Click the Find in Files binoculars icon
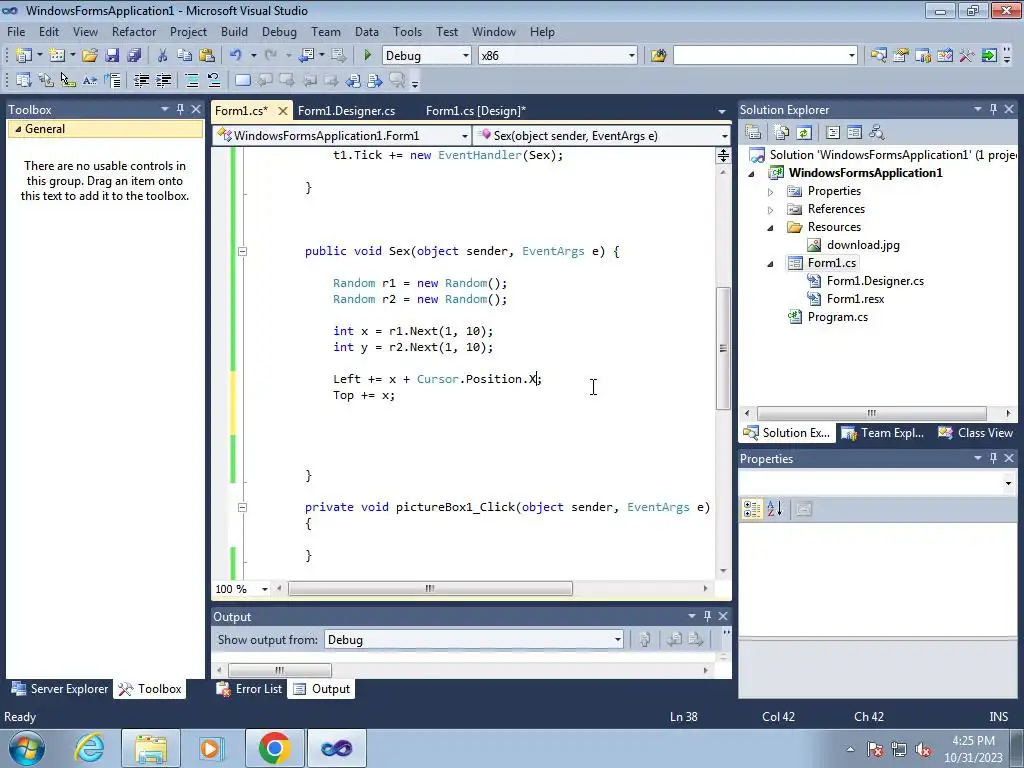The image size is (1024, 768). [x=658, y=56]
